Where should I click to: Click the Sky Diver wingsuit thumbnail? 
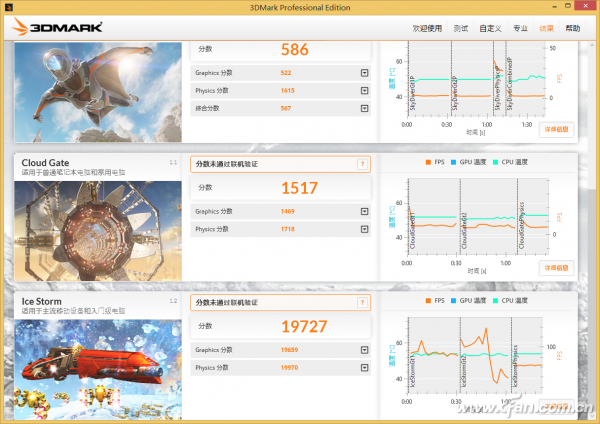[98, 92]
